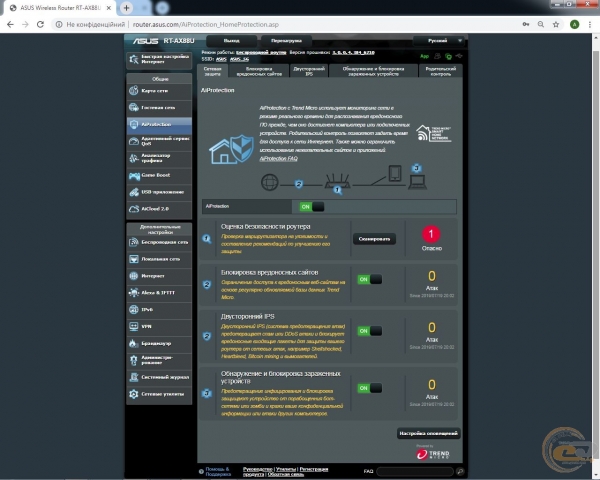
Task: Open the Утилиты footer link
Action: 286,469
